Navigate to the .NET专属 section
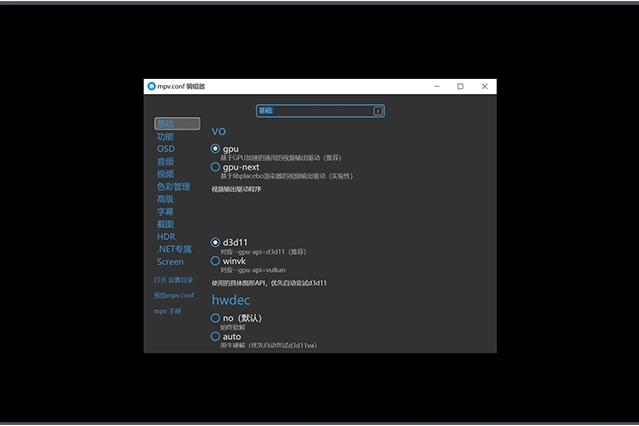This screenshot has height=426, width=639. 173,249
